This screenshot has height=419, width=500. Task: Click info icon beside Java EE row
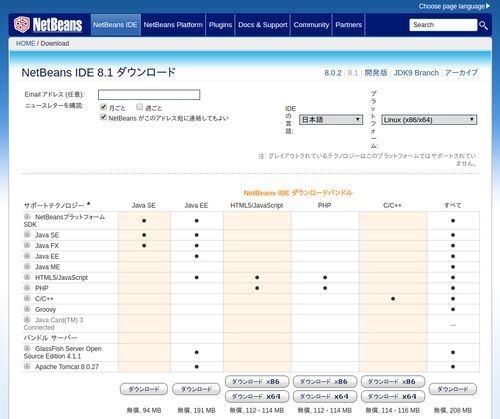pos(27,256)
